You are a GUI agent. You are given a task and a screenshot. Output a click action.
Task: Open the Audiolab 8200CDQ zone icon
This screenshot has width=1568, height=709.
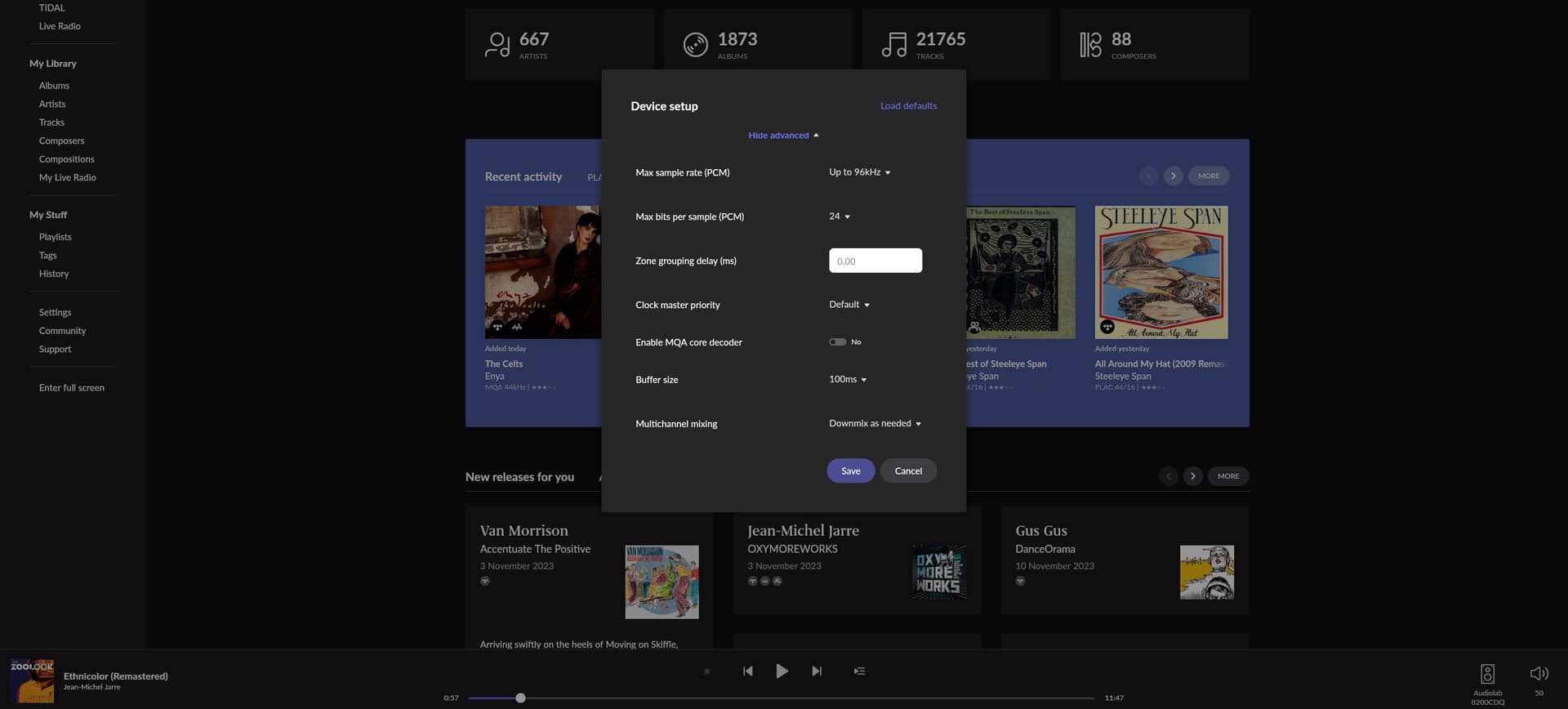(1487, 674)
